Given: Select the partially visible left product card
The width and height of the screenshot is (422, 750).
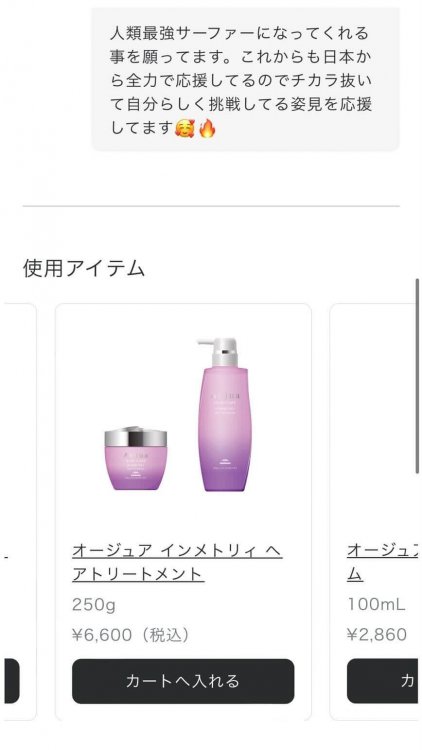Looking at the screenshot, I should pyautogui.click(x=19, y=512).
